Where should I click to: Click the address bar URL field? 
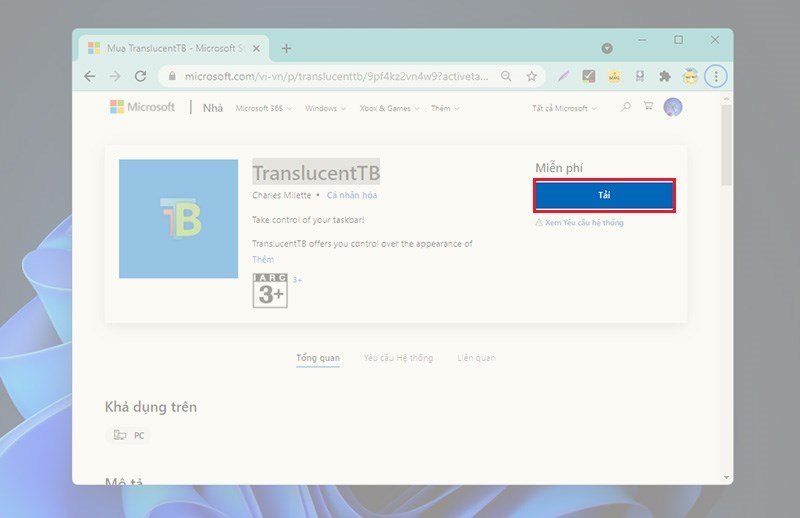point(330,76)
